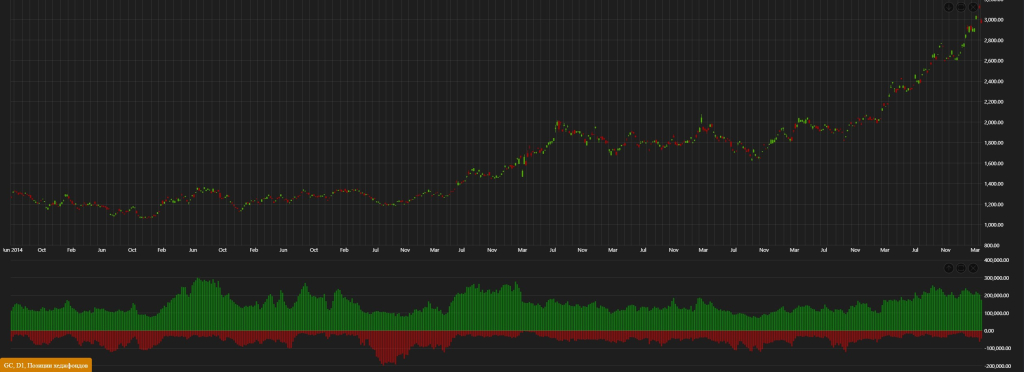The height and width of the screenshot is (372, 1024).
Task: Close the hedge fund positions indicator panel
Action: tap(973, 268)
